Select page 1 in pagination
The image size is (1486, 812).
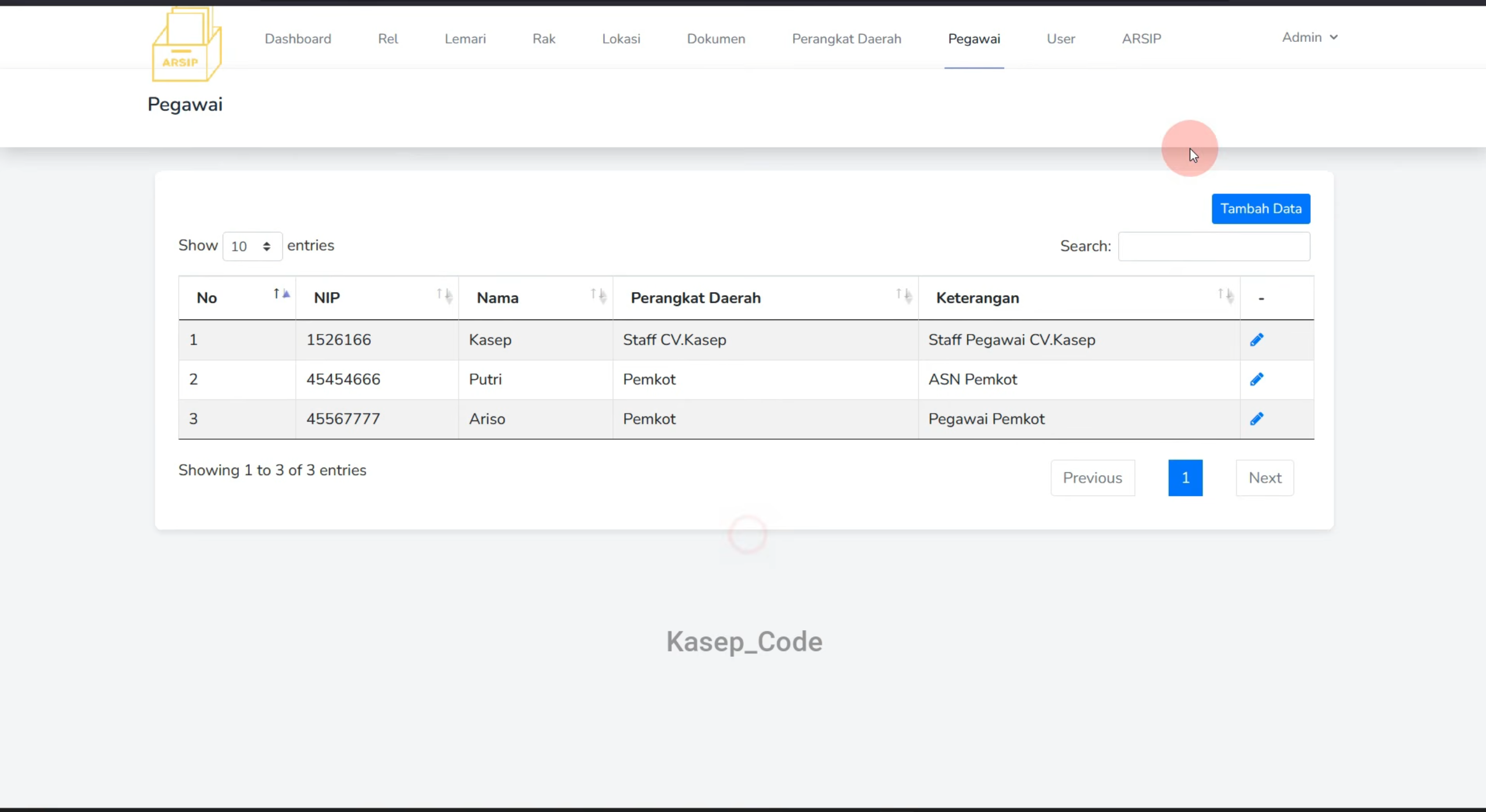pos(1186,478)
